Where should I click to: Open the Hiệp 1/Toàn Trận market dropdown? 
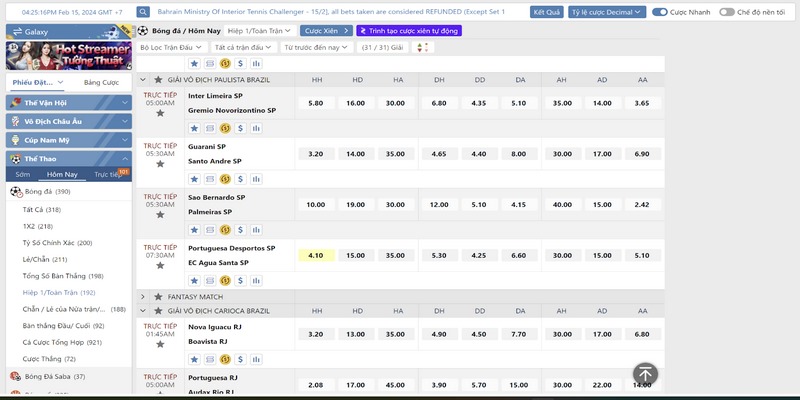pyautogui.click(x=260, y=31)
